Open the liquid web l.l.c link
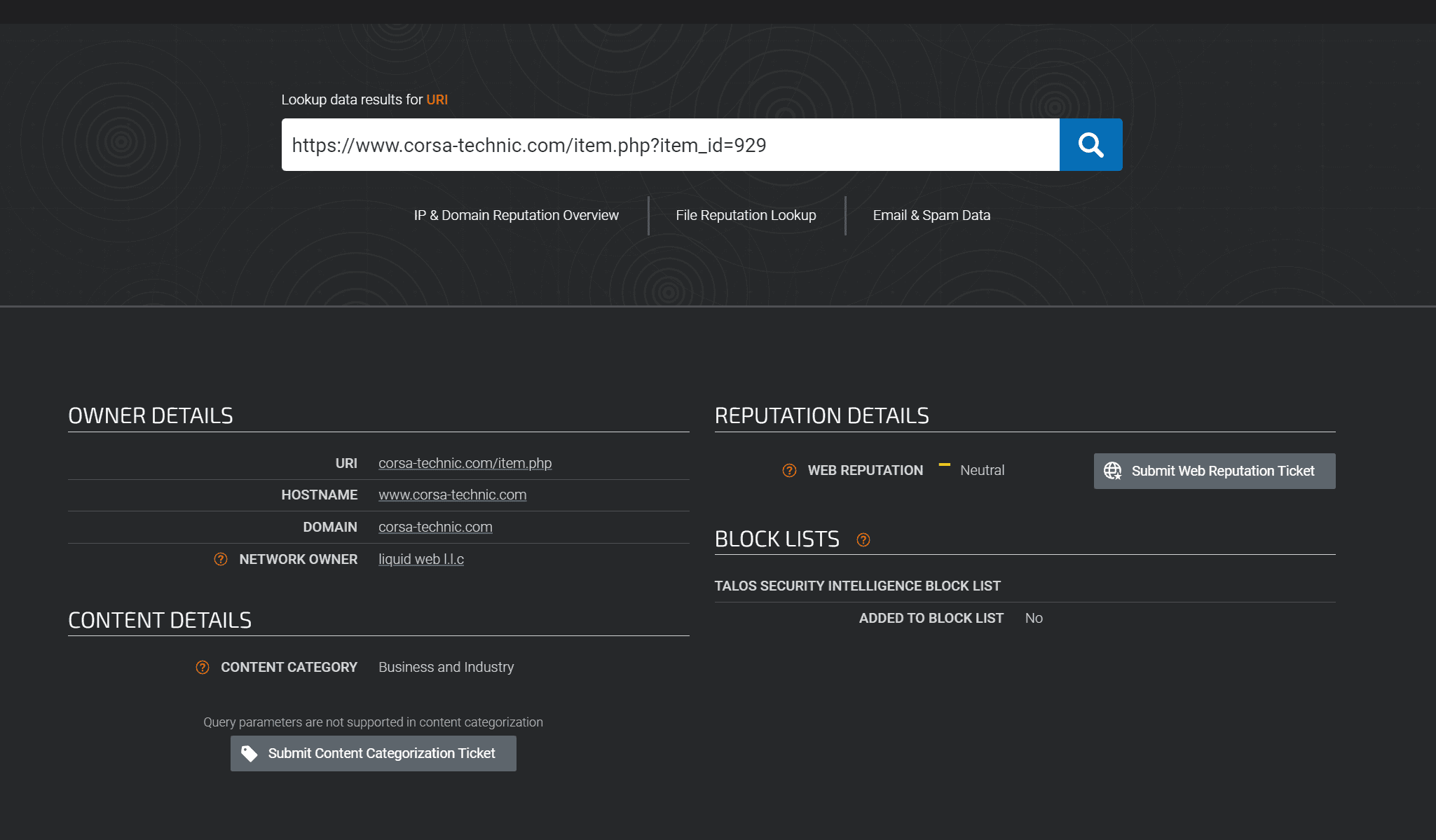 click(420, 559)
